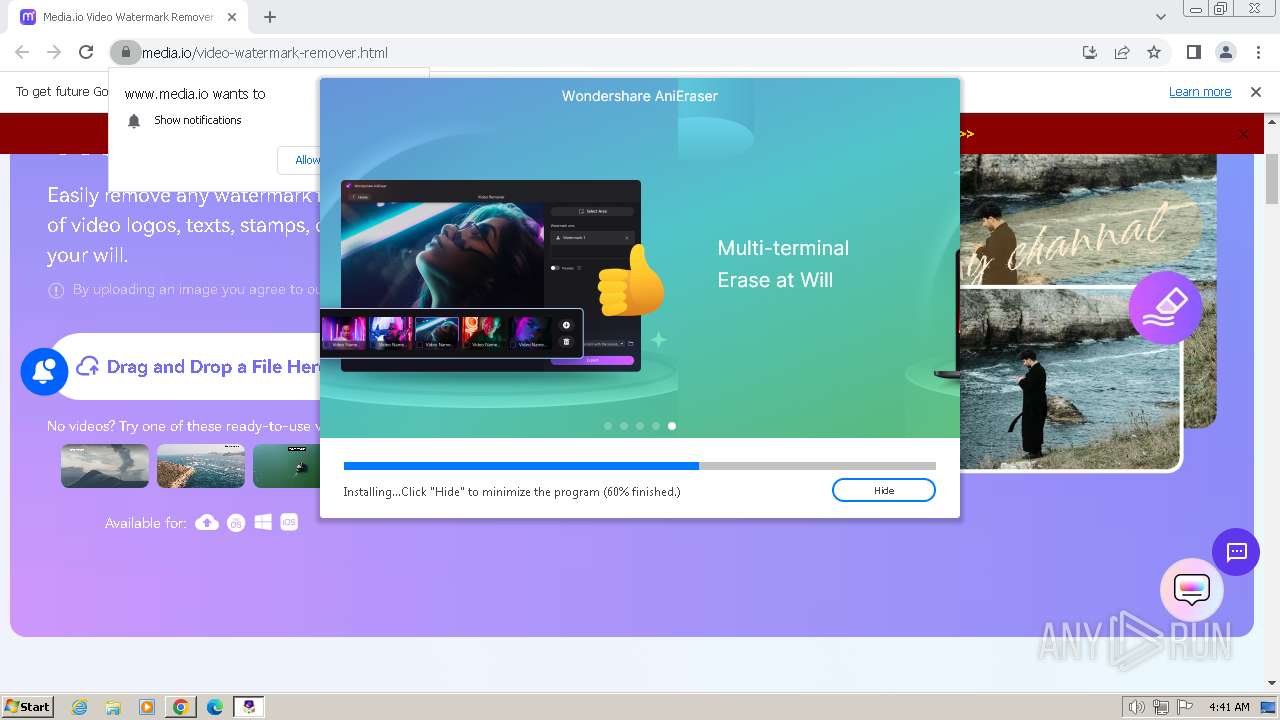Launch Internet Explorer from taskbar

80,707
